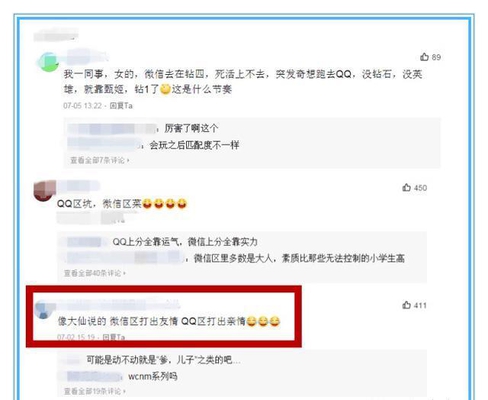Click thumbs-up on the 450-like comment
Screen dimensions: 488x400
[x=406, y=187]
